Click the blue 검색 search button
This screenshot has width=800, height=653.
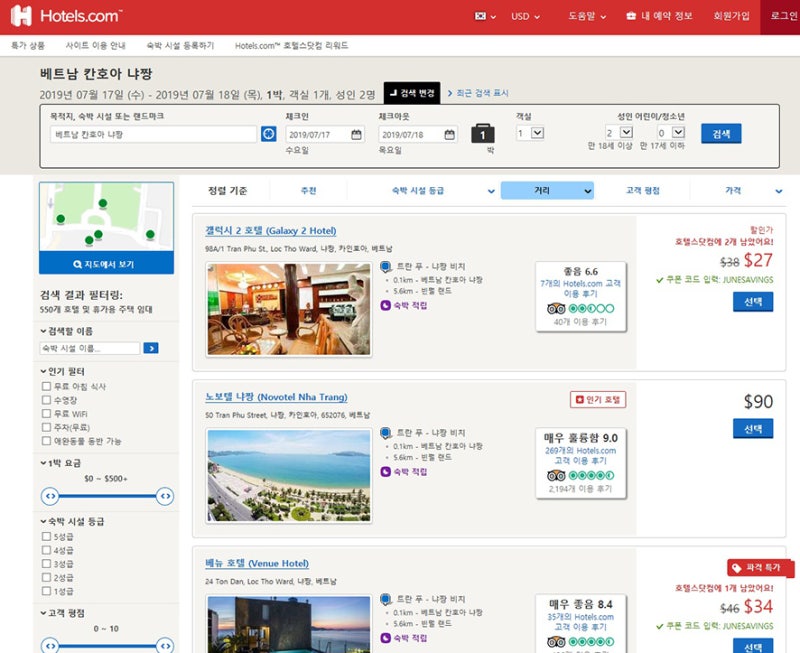pos(721,134)
